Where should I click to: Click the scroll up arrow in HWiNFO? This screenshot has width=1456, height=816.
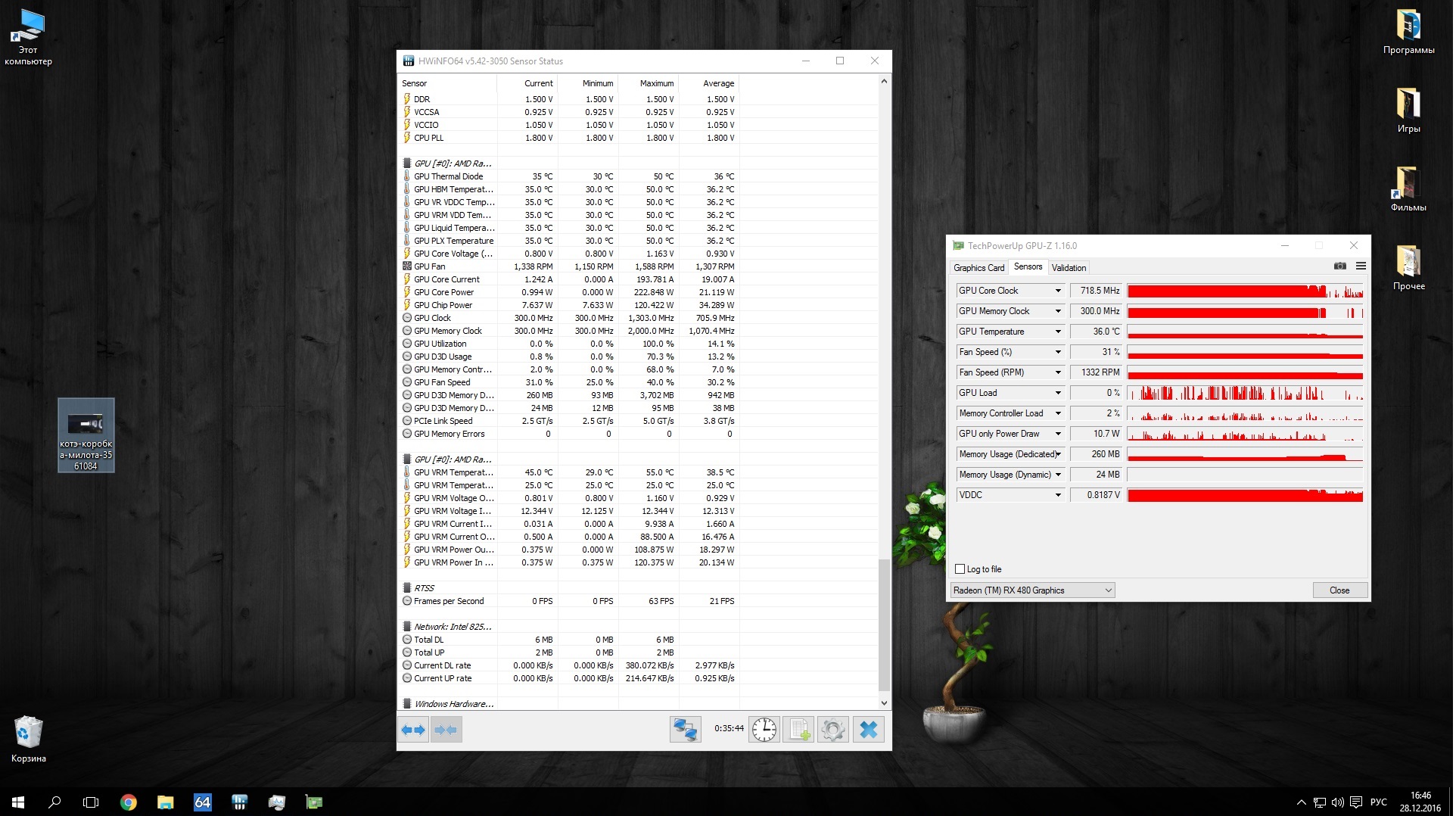tap(884, 81)
